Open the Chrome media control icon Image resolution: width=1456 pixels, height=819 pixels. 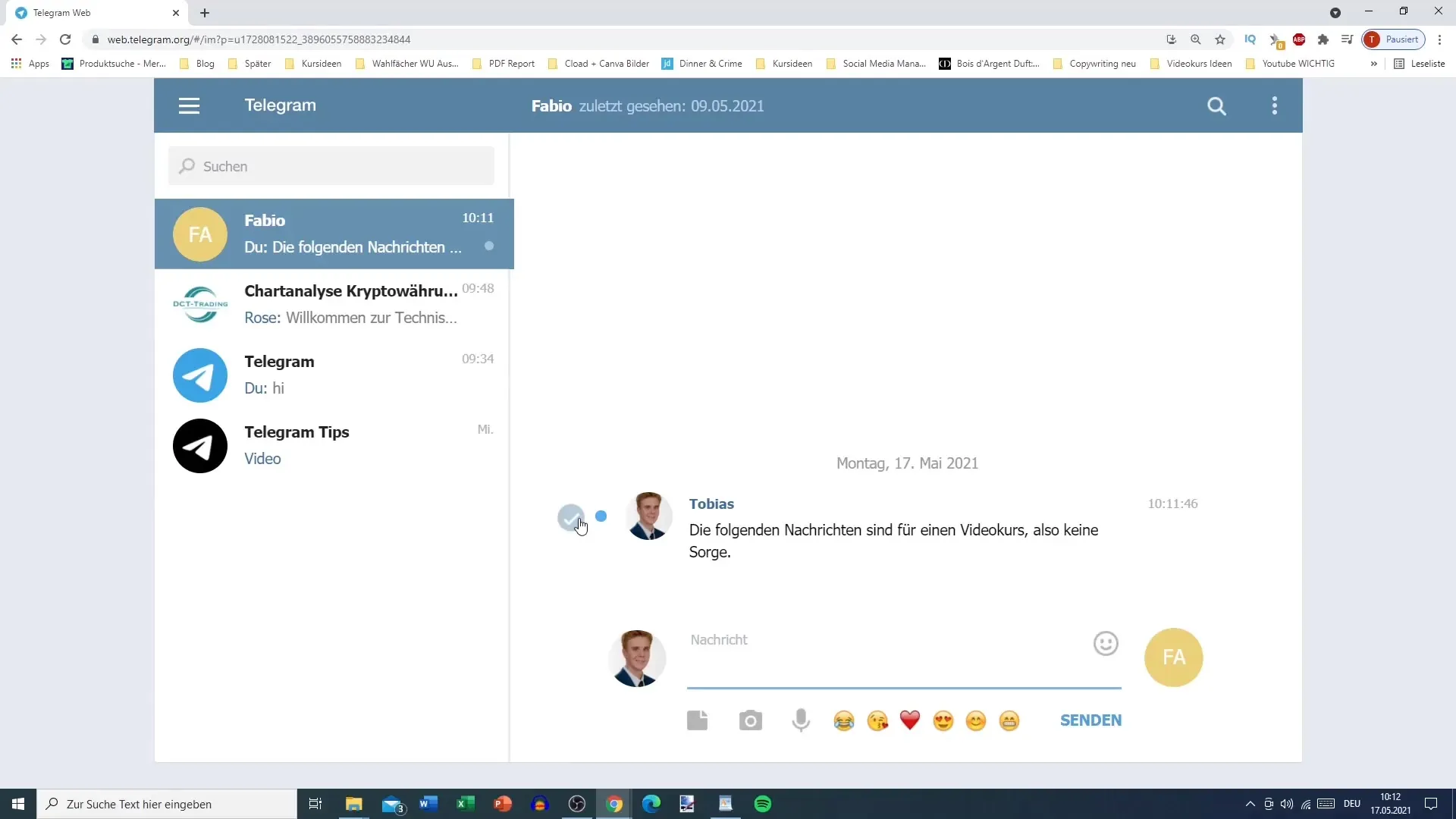click(1348, 39)
